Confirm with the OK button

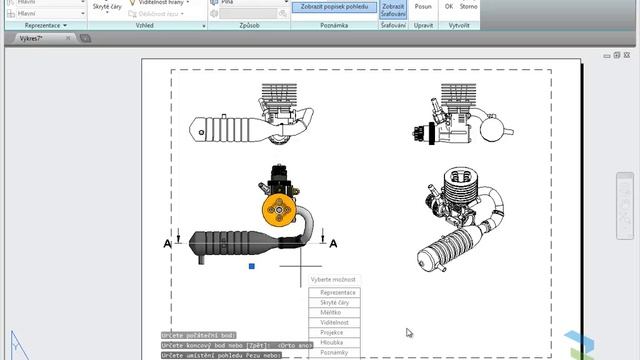(x=449, y=7)
